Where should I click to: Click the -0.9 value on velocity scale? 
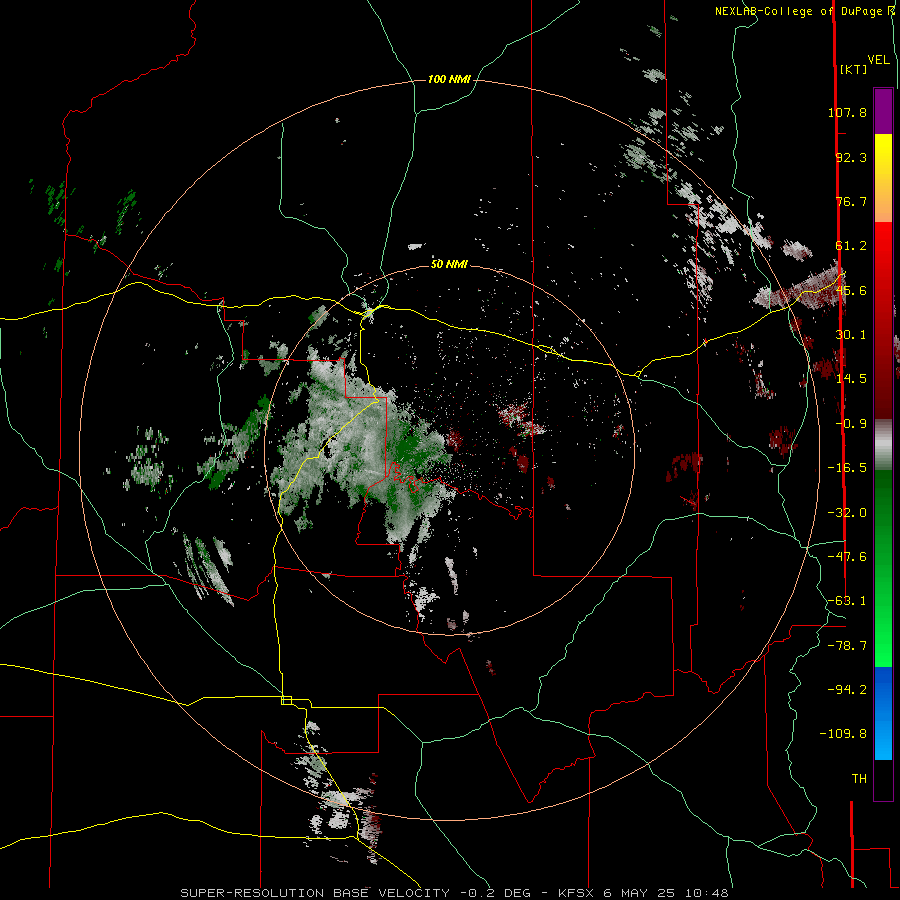[x=851, y=424]
